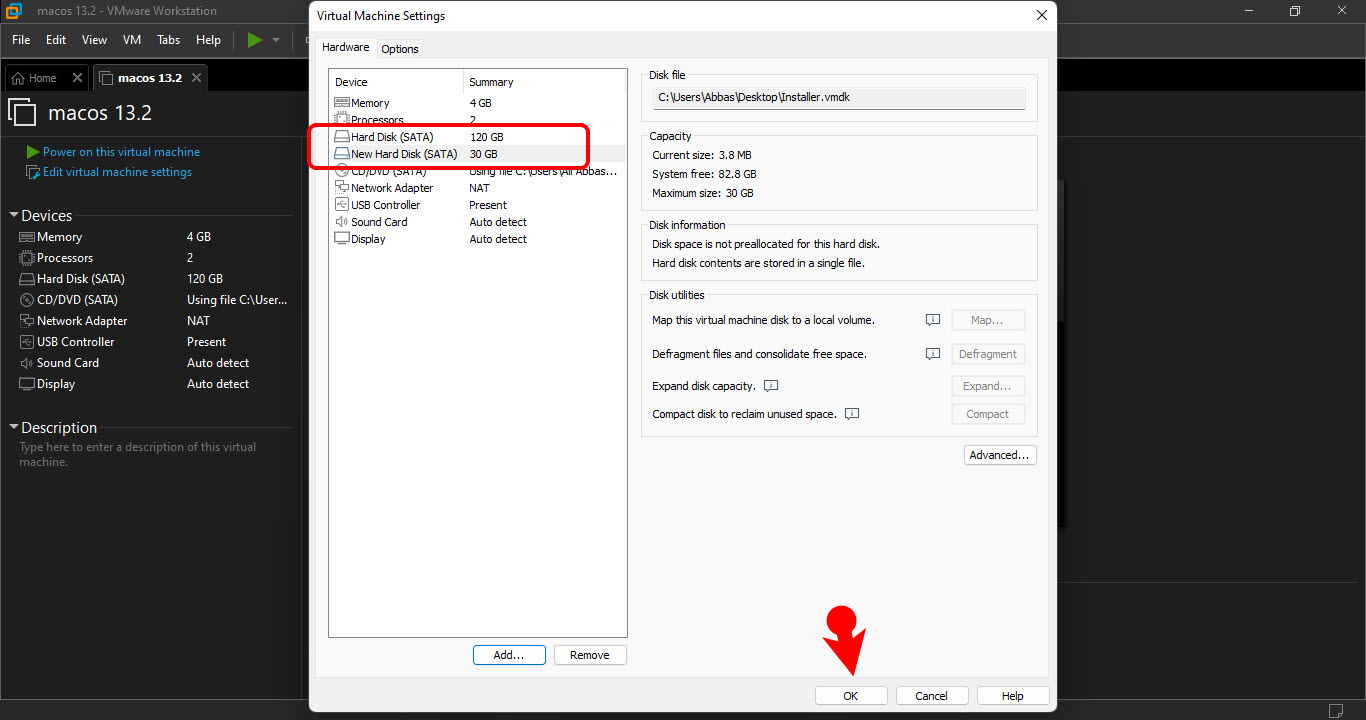Open the Help menu in the menu bar
The width and height of the screenshot is (1366, 720).
coord(208,40)
